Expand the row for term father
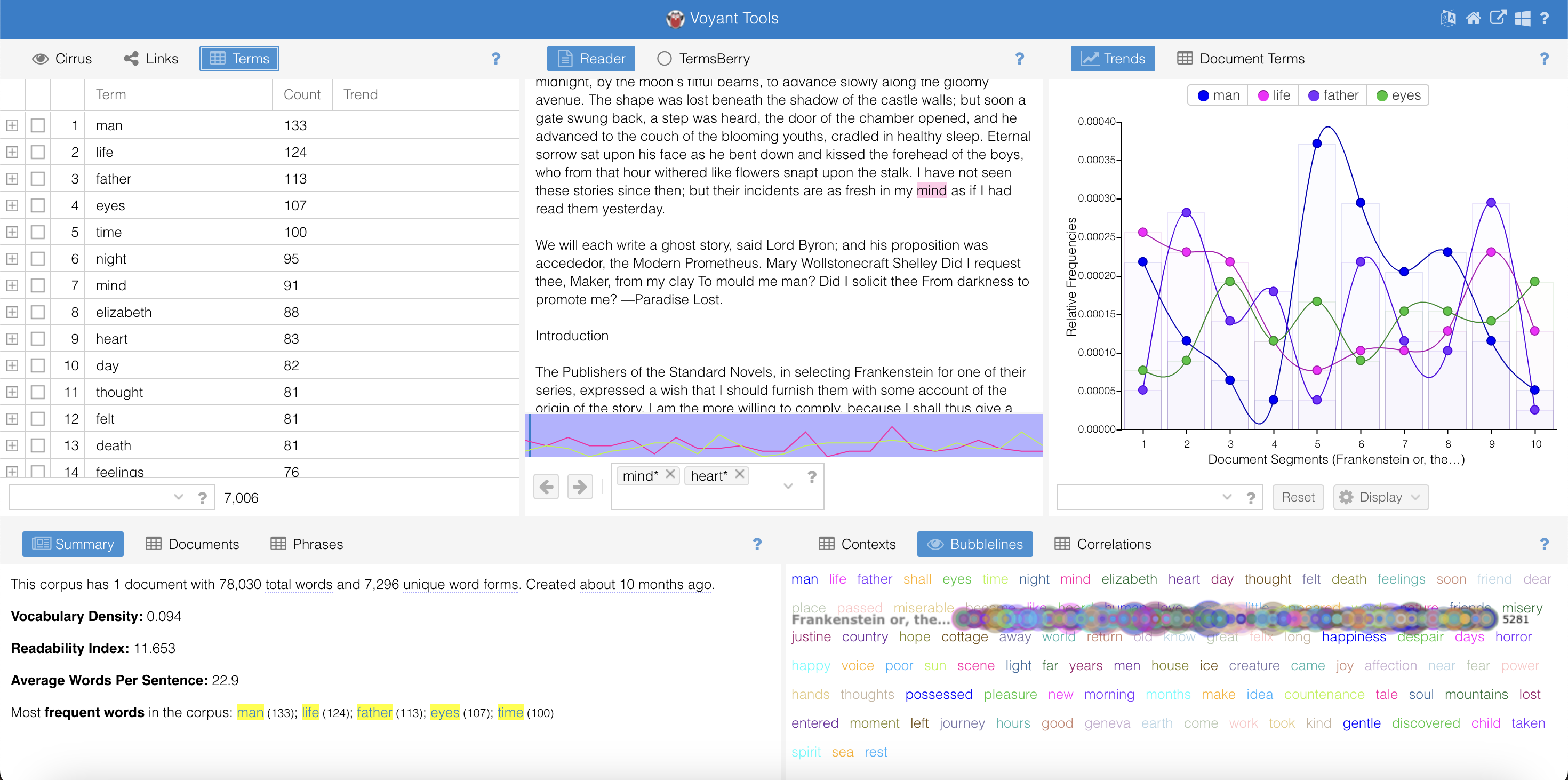1568x780 pixels. [x=12, y=179]
